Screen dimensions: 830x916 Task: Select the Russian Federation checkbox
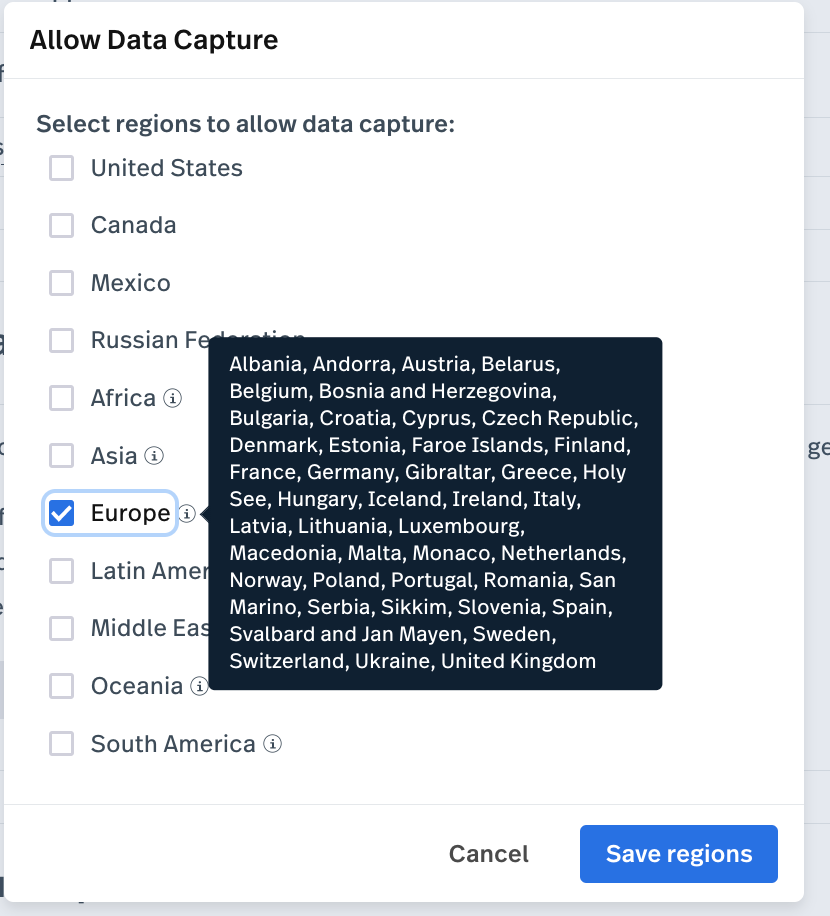tap(61, 341)
